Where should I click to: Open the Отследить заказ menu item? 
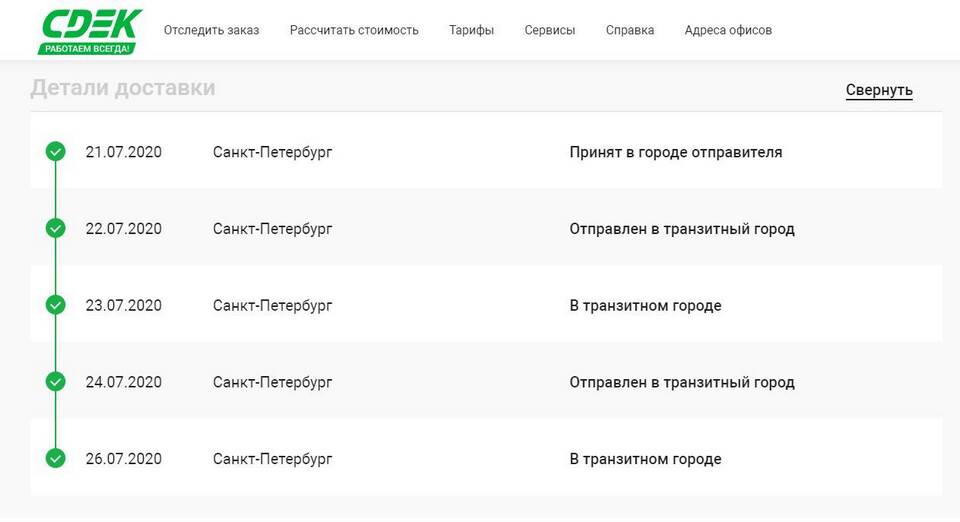[x=211, y=30]
